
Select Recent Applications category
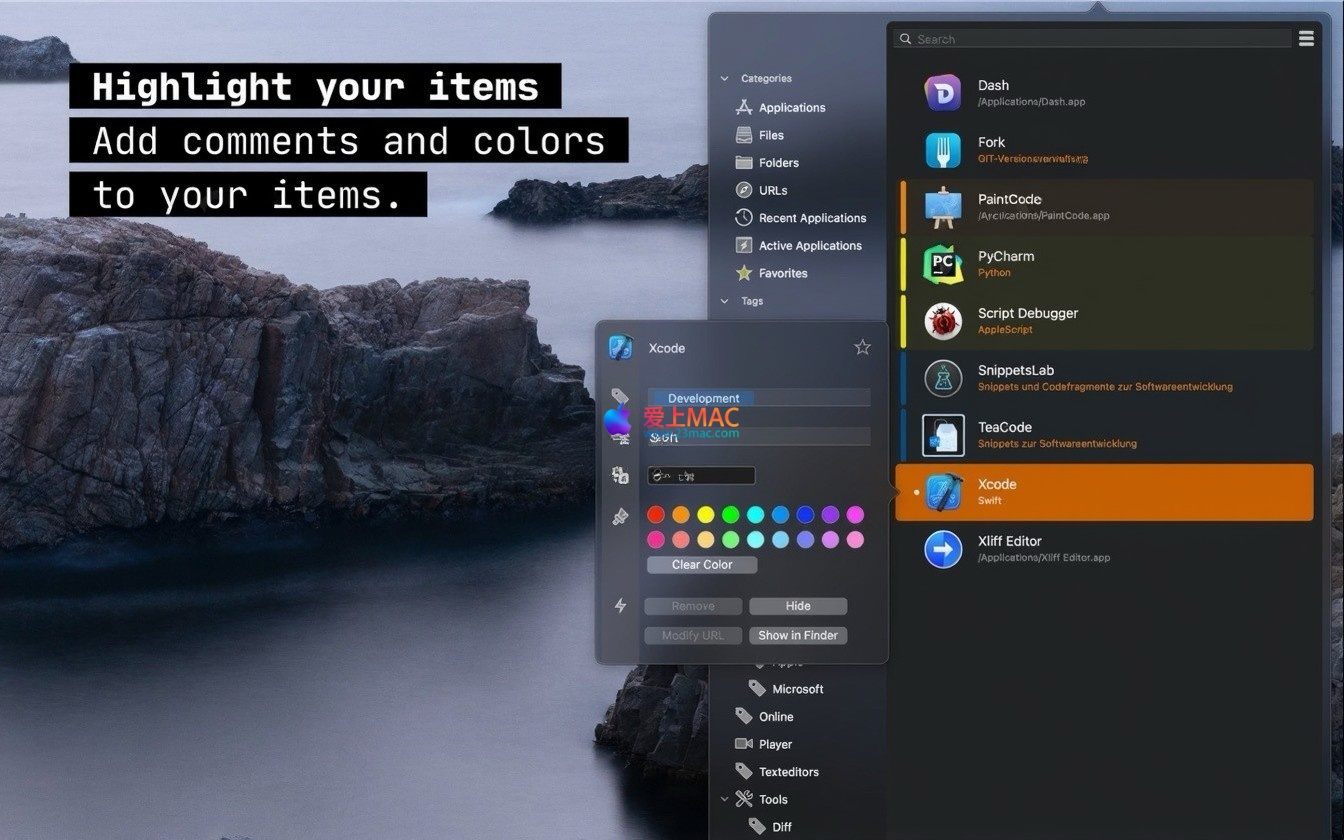point(811,218)
